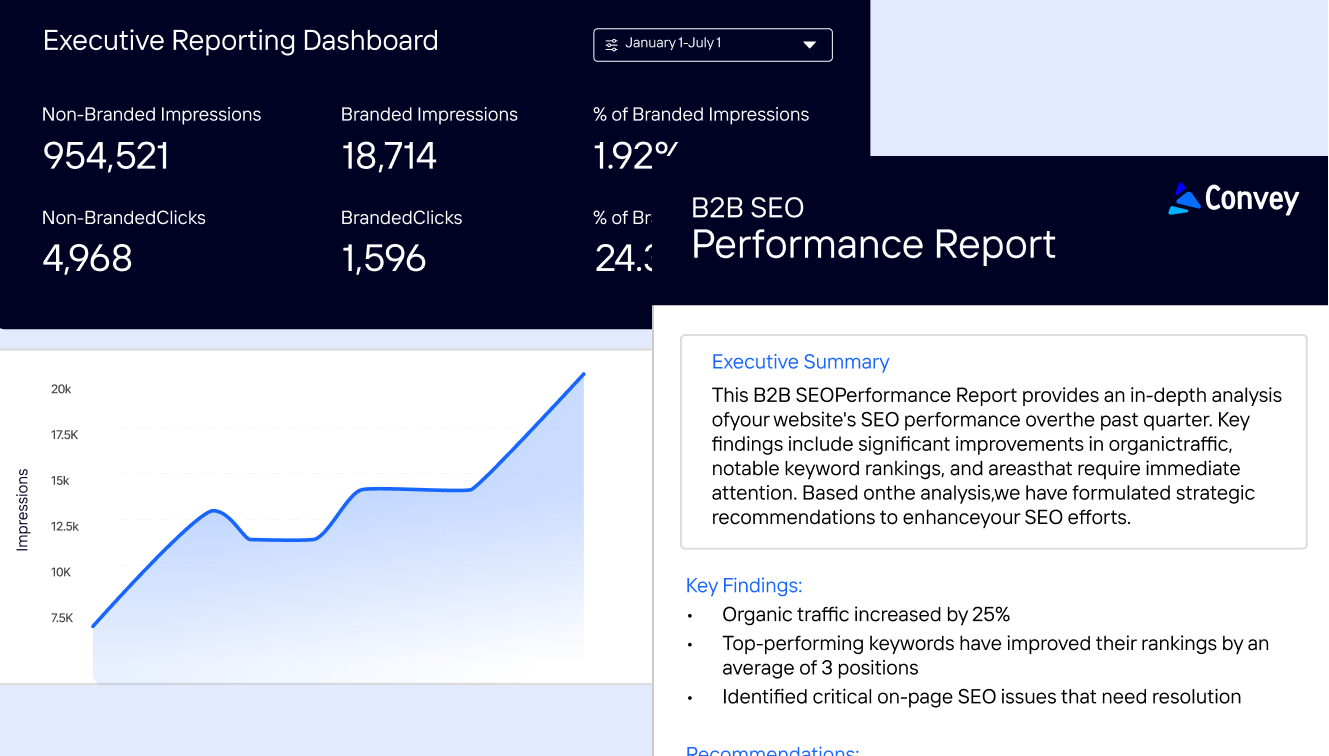This screenshot has height=756, width=1329.
Task: Open the Executive Summary heading link
Action: click(x=800, y=362)
